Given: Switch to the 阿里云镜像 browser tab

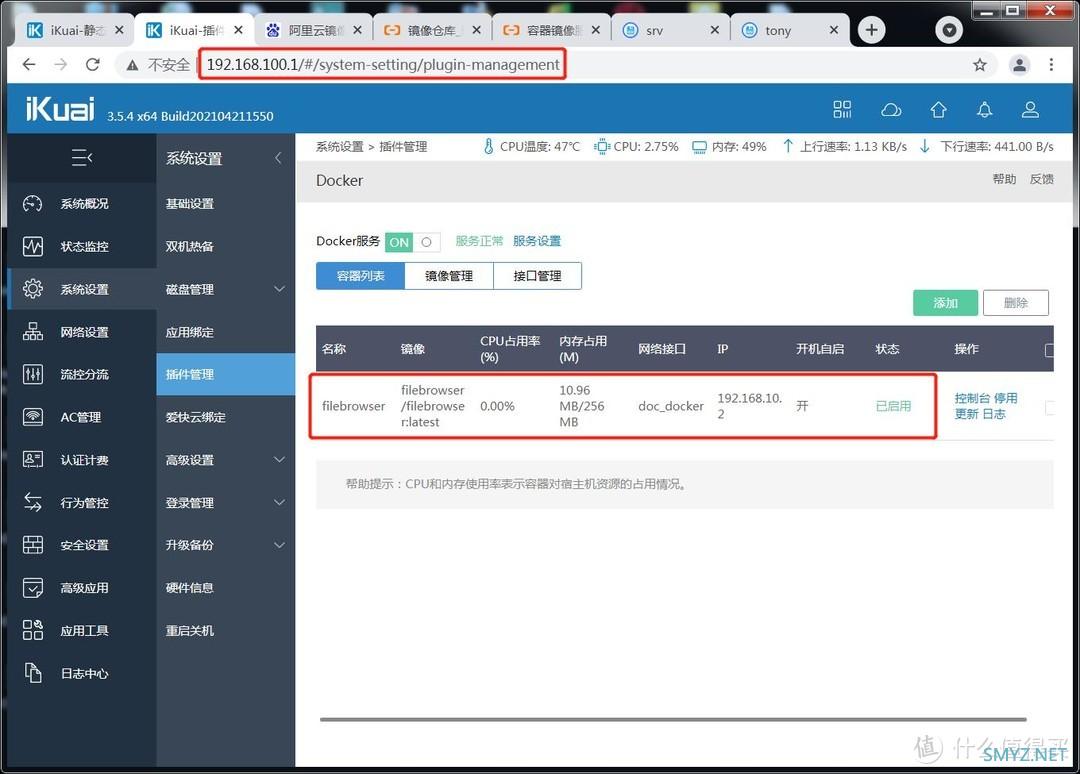Looking at the screenshot, I should click(313, 30).
